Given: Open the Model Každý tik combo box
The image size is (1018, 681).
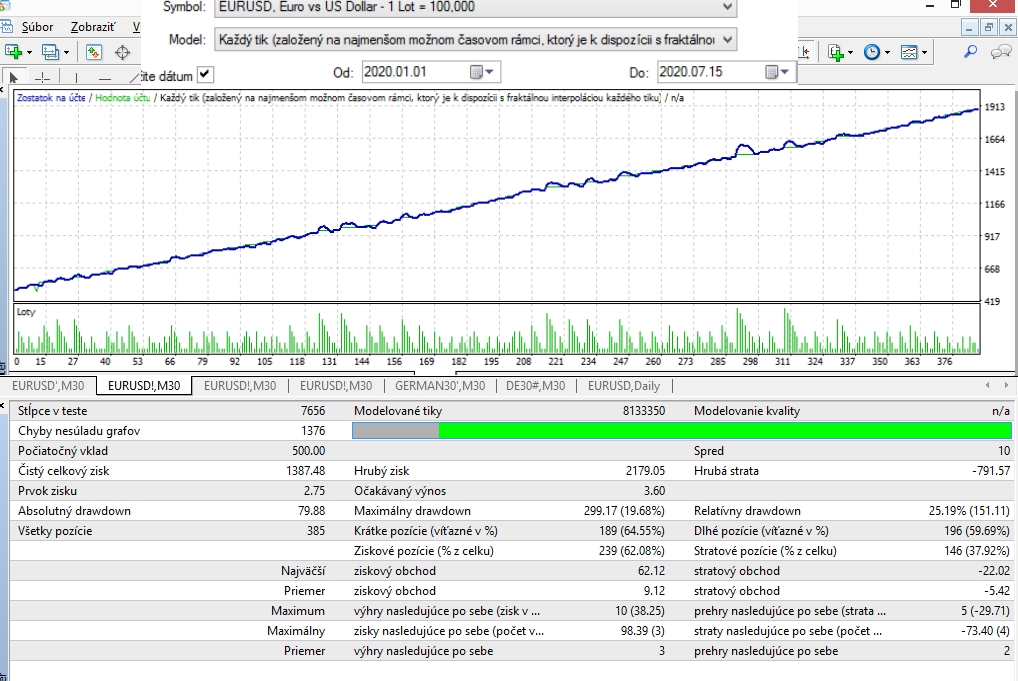Looking at the screenshot, I should 475,40.
